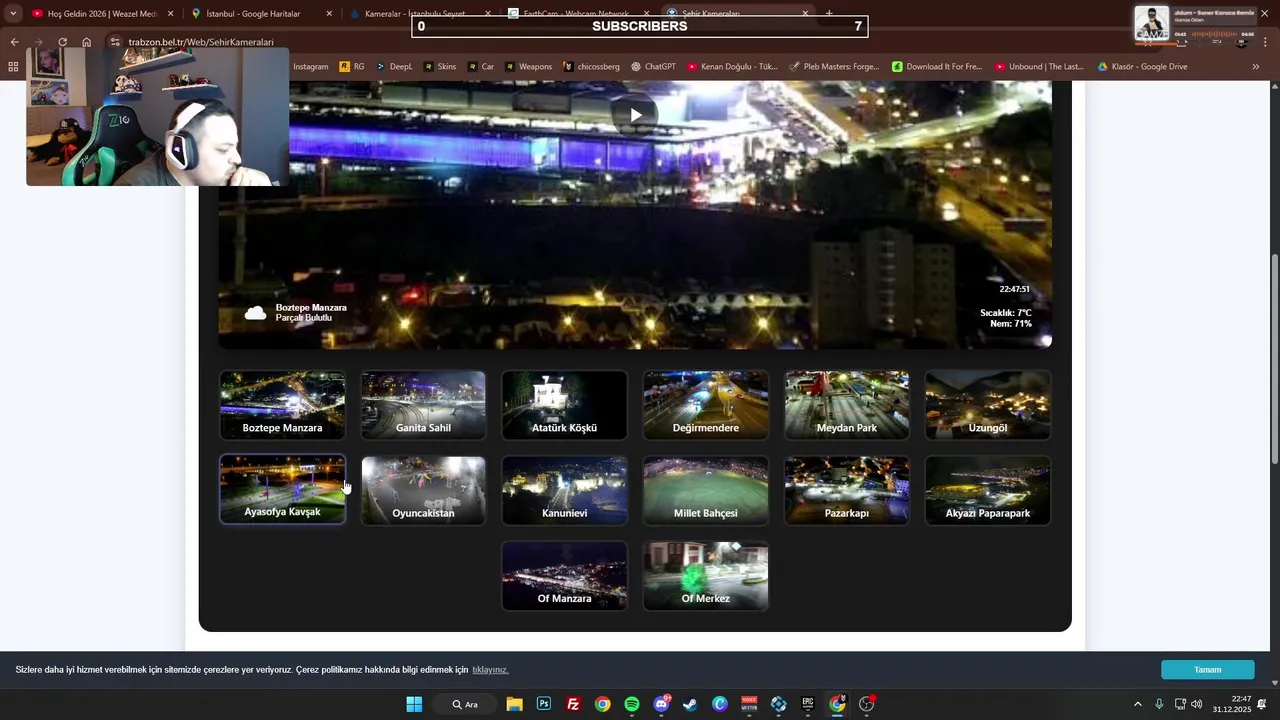Open the Download It For Free bookmark
The height and width of the screenshot is (720, 1280).
coord(937,67)
